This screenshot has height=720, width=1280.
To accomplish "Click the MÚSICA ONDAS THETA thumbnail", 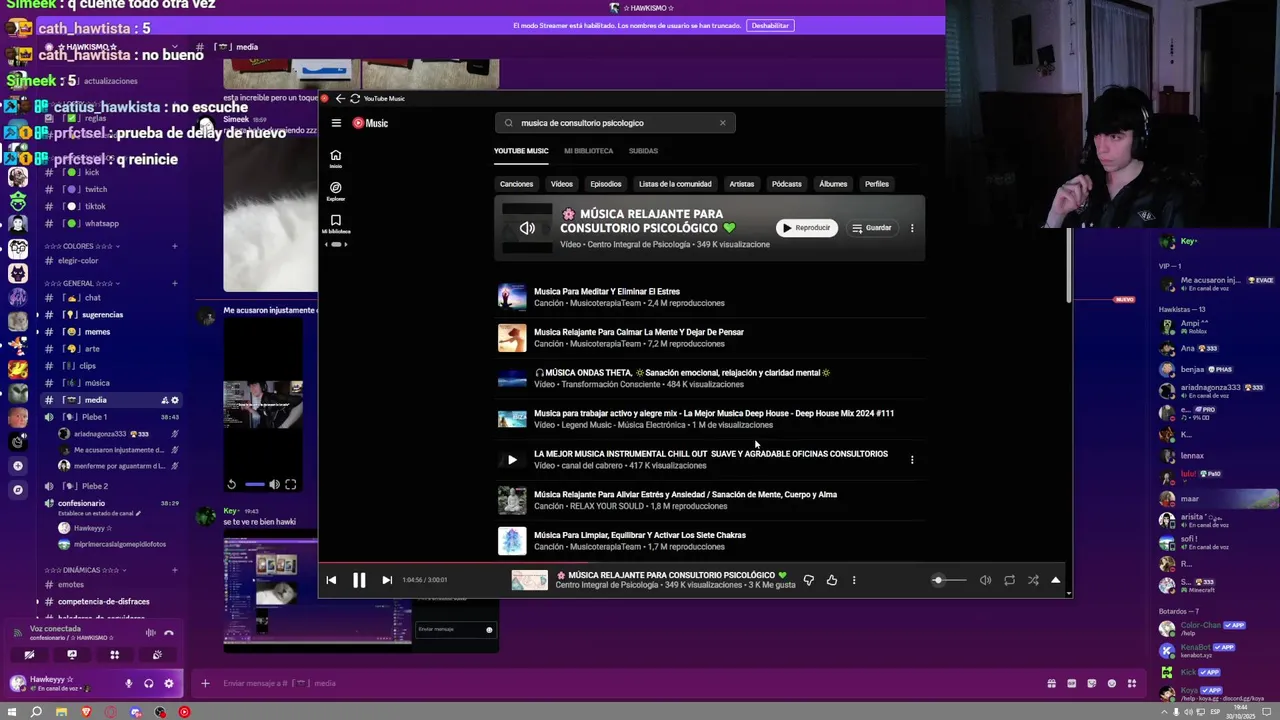I will tap(512, 379).
